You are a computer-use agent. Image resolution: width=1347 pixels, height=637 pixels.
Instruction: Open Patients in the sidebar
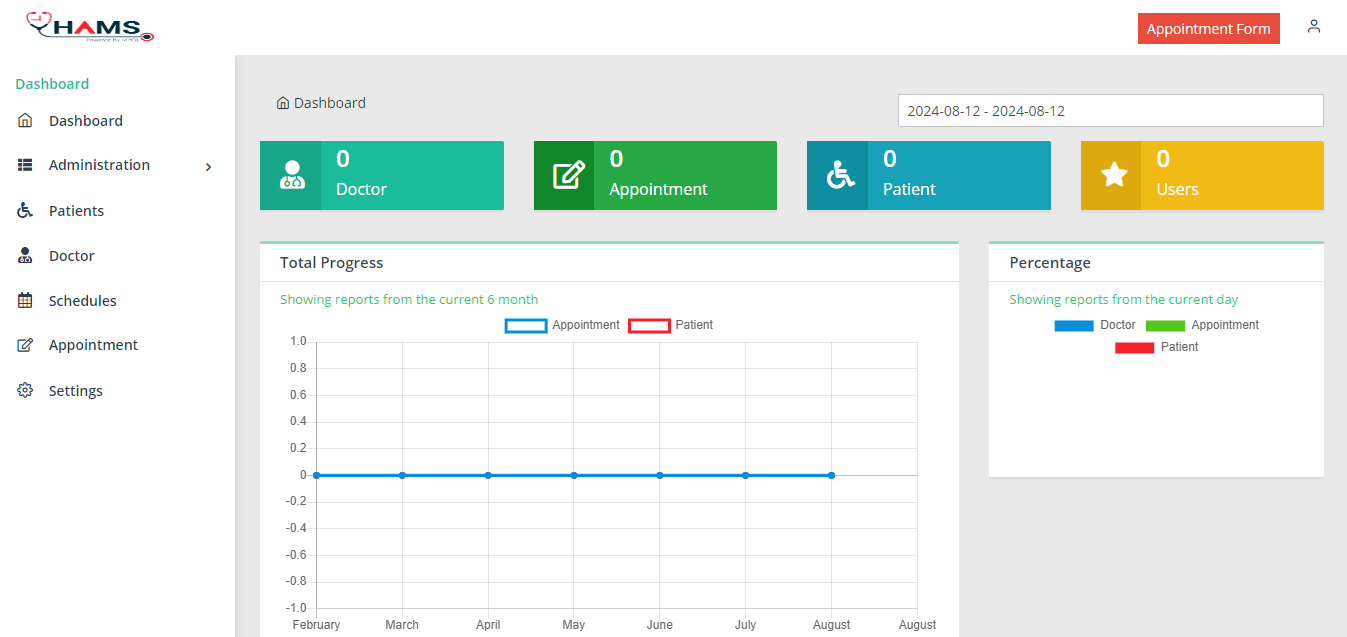pyautogui.click(x=76, y=211)
